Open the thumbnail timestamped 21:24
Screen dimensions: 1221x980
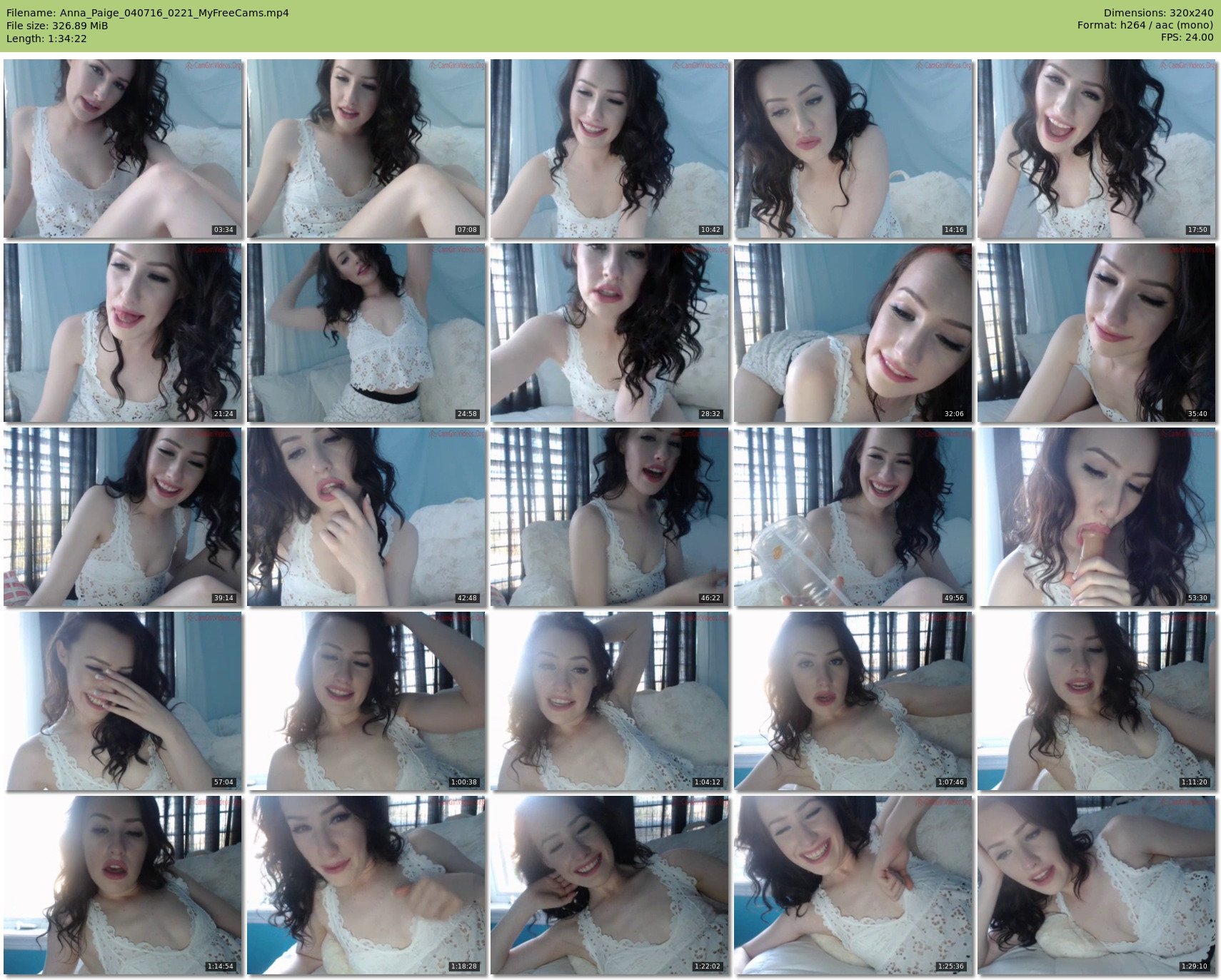tap(123, 333)
